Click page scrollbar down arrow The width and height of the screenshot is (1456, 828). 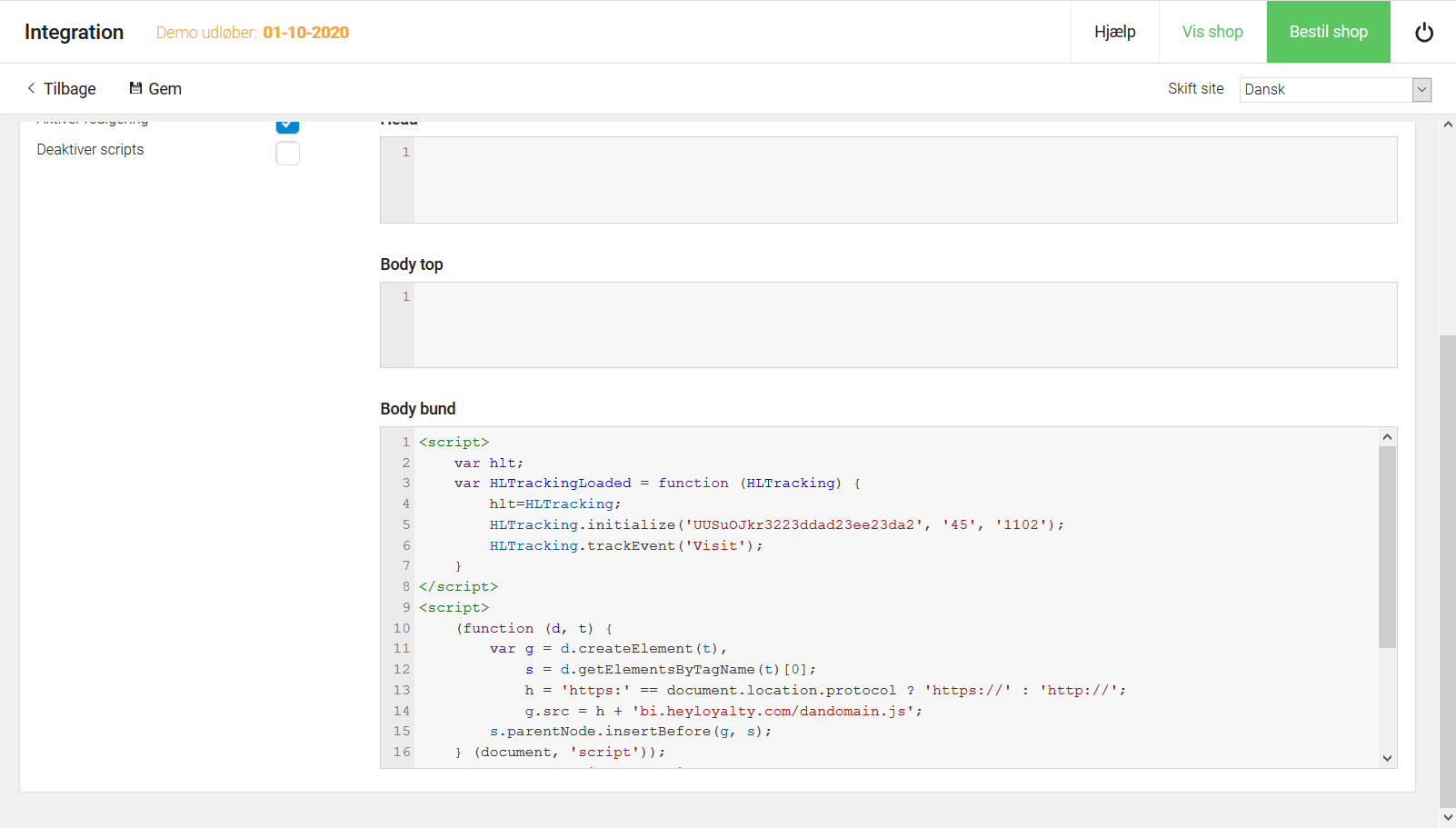pos(1448,817)
